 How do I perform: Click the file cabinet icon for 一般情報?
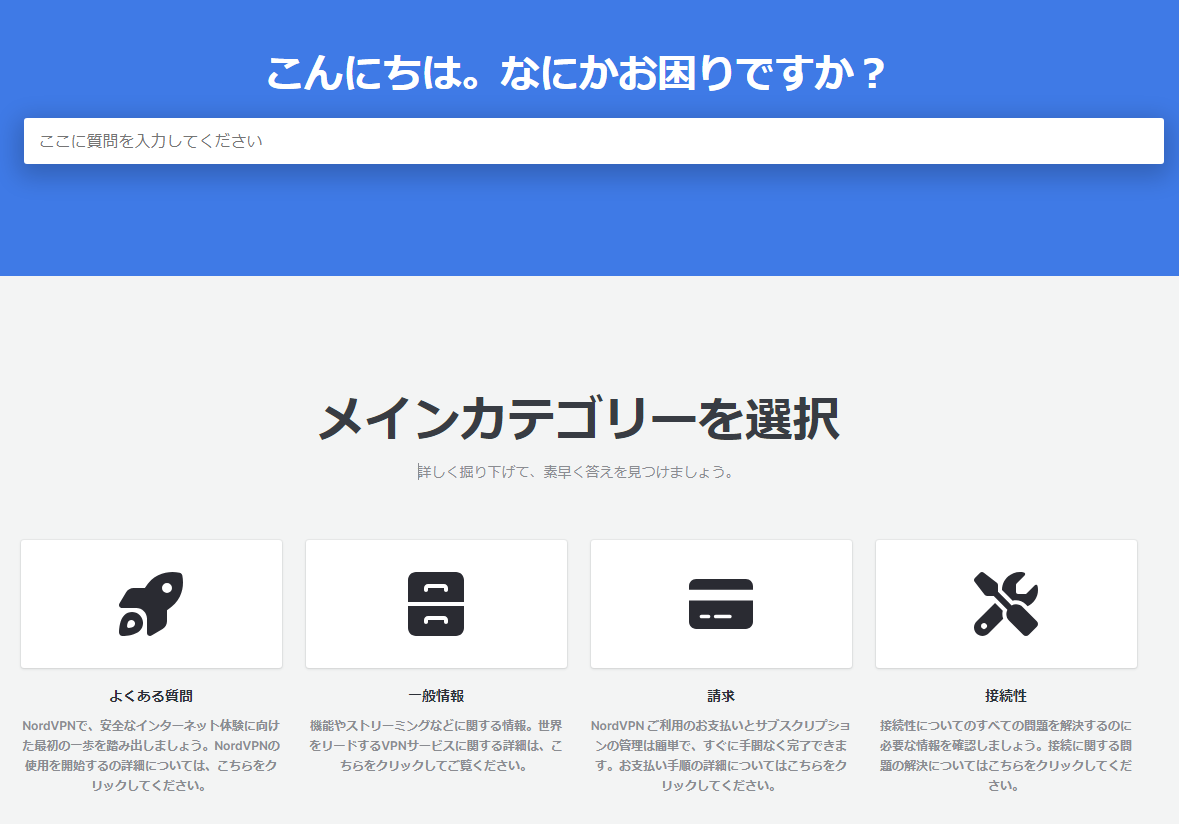436,604
